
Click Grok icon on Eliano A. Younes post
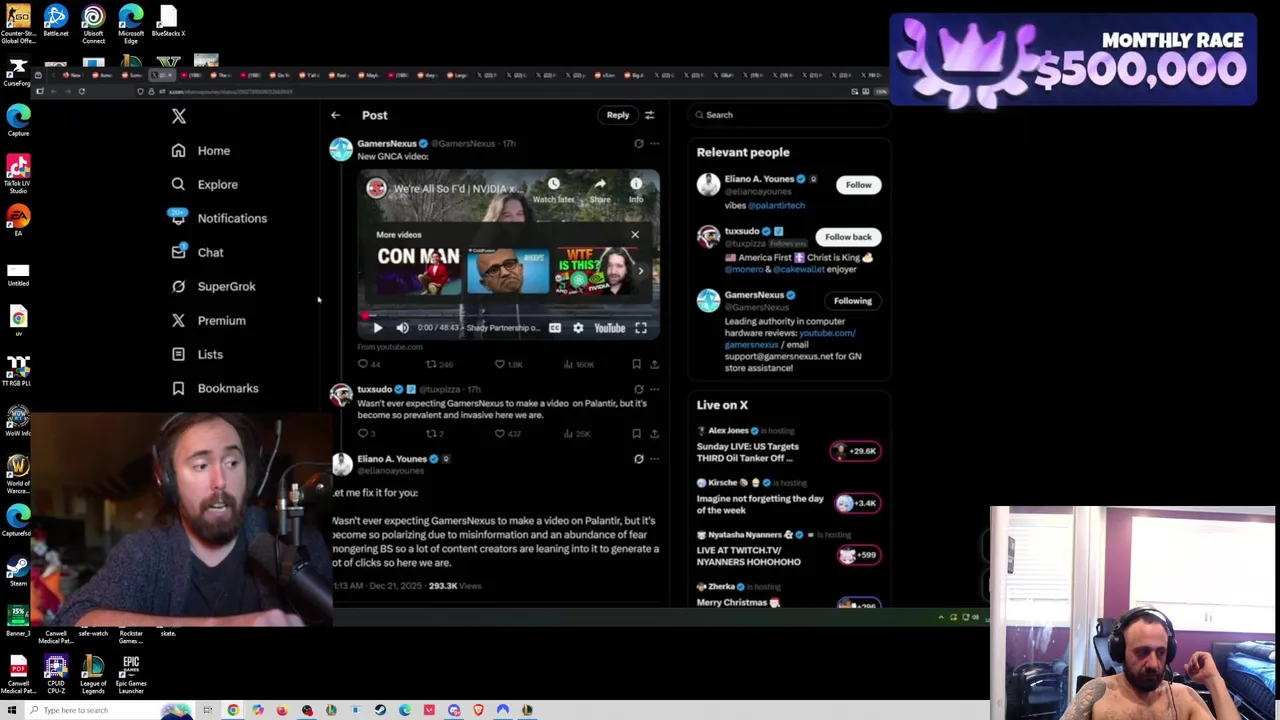639,459
